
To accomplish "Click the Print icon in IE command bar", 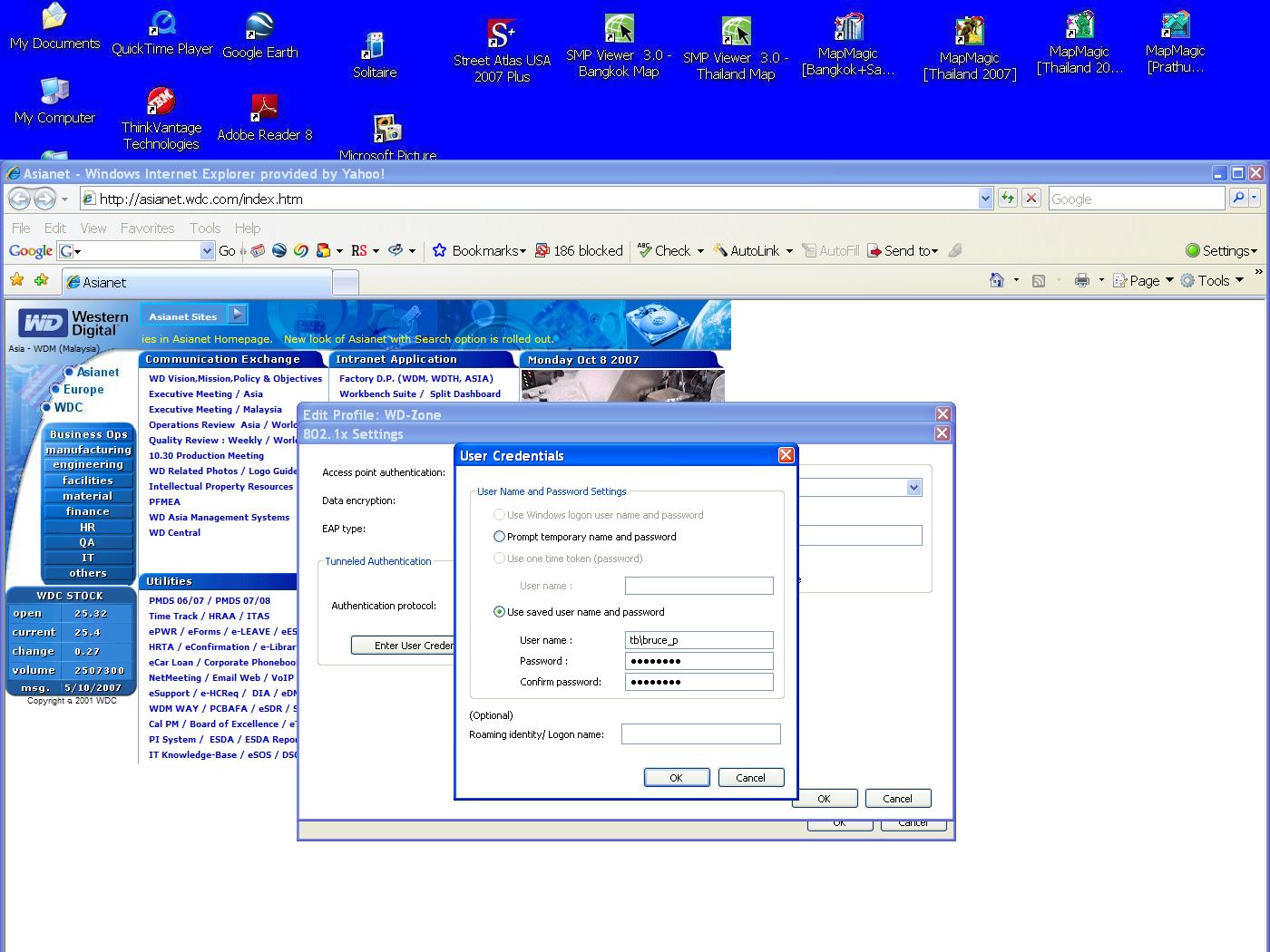I will point(1081,281).
